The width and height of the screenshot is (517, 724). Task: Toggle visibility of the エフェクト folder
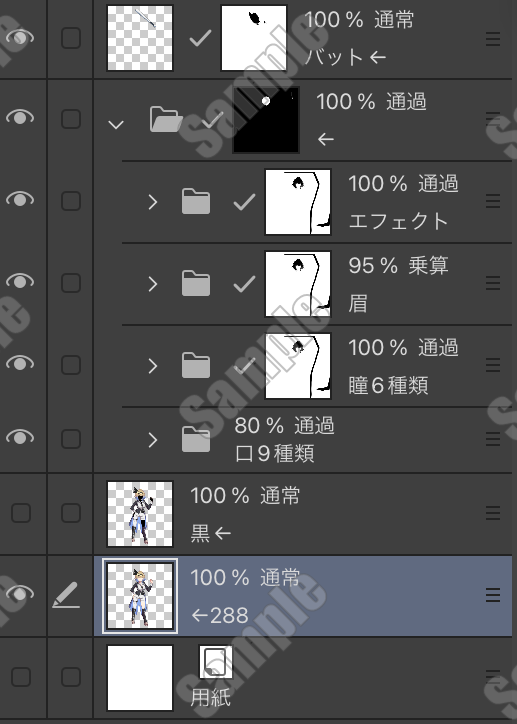[x=20, y=199]
